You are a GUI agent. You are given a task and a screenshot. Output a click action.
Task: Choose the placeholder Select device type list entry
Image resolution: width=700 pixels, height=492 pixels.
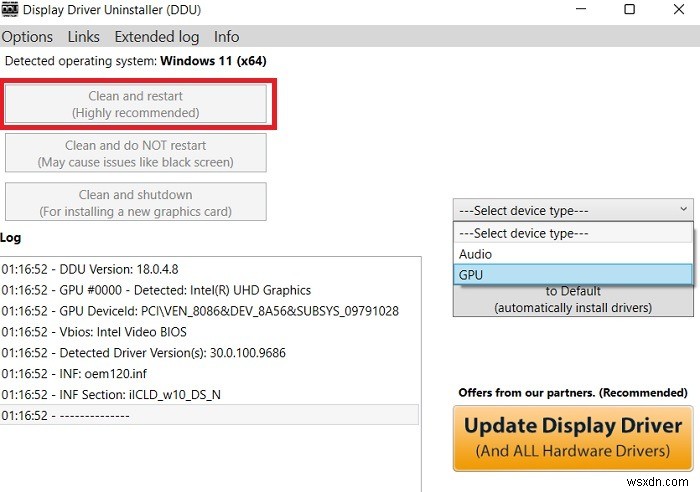click(x=573, y=233)
